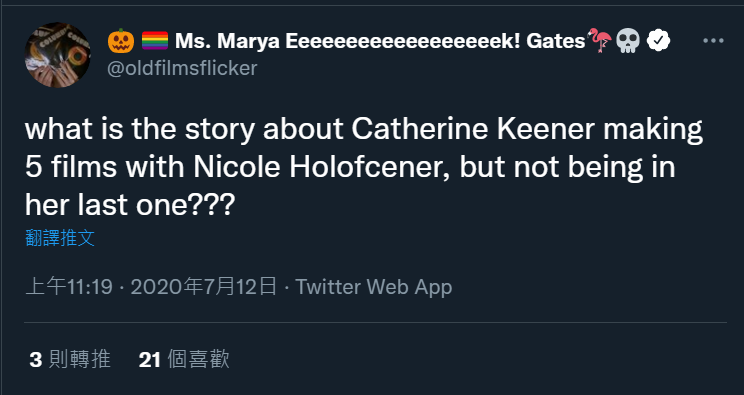Click the bold like count number 21
Screen dimensions: 744x395
149,360
